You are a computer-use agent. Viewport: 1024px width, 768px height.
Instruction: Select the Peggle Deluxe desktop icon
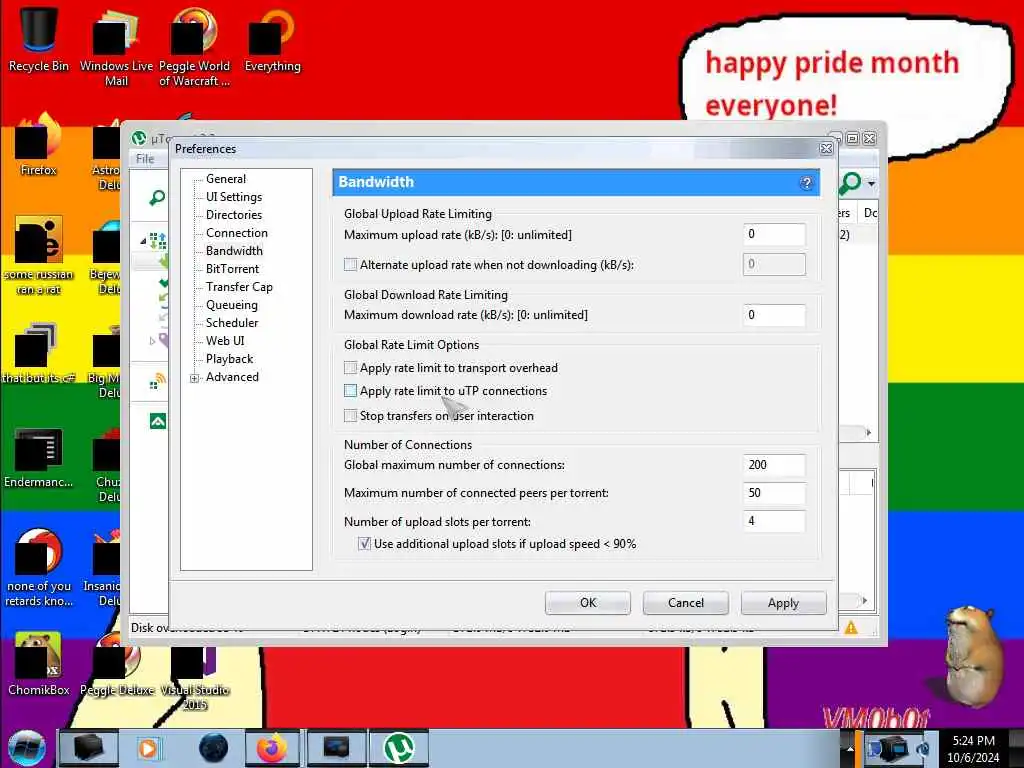(117, 664)
